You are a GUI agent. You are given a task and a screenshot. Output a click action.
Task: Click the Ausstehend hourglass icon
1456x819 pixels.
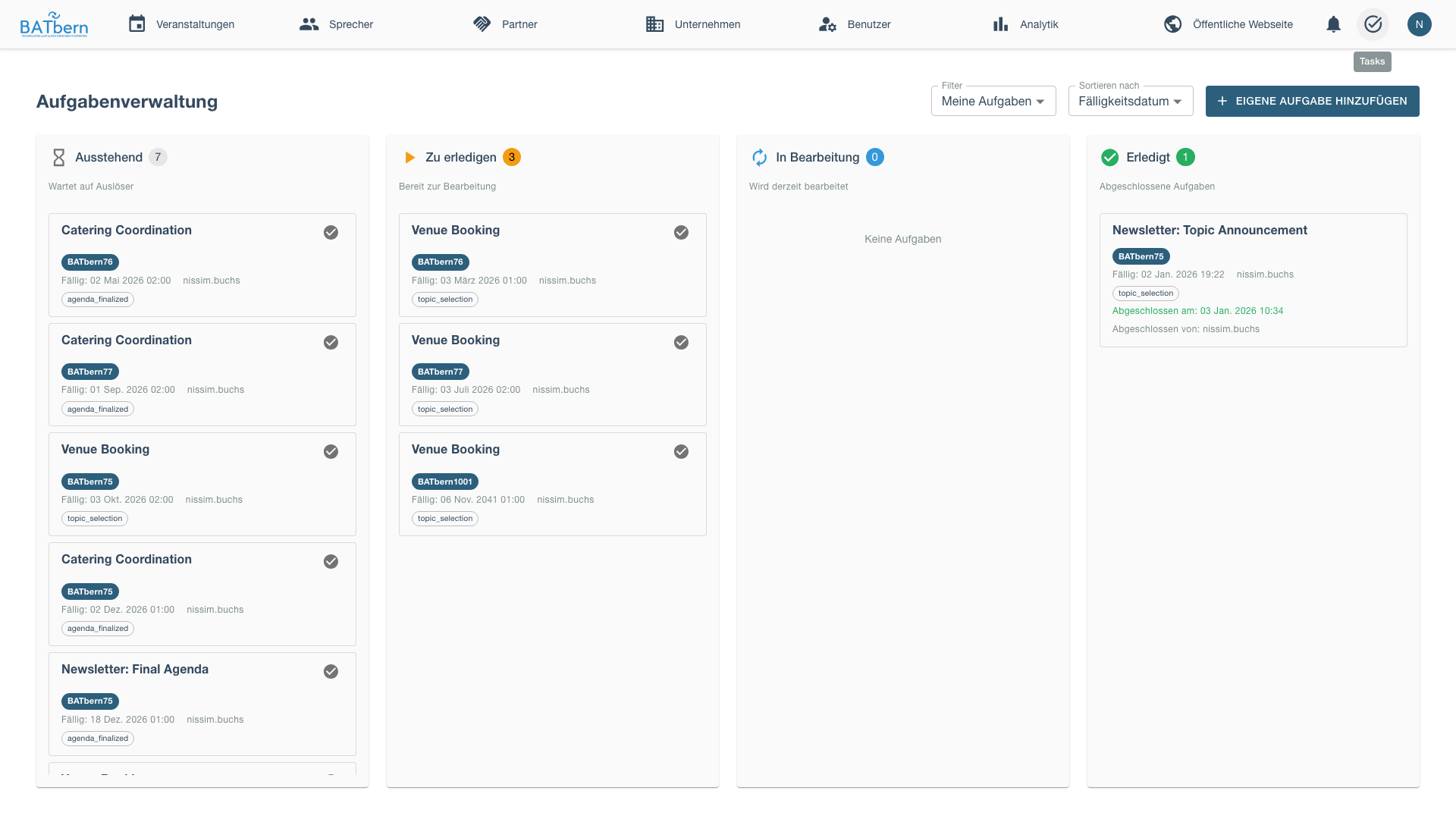(58, 158)
